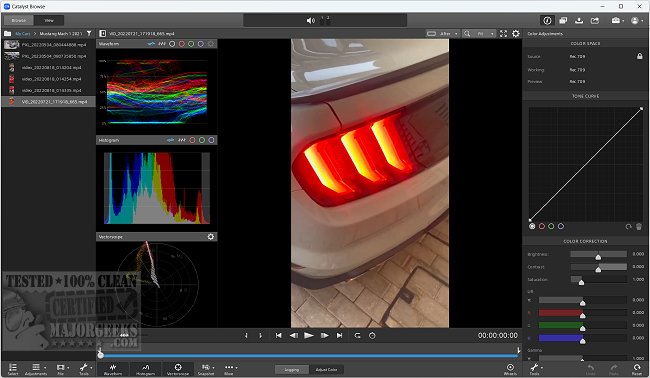The width and height of the screenshot is (650, 378).
Task: Toggle Waveform green channel circle
Action: point(191,44)
